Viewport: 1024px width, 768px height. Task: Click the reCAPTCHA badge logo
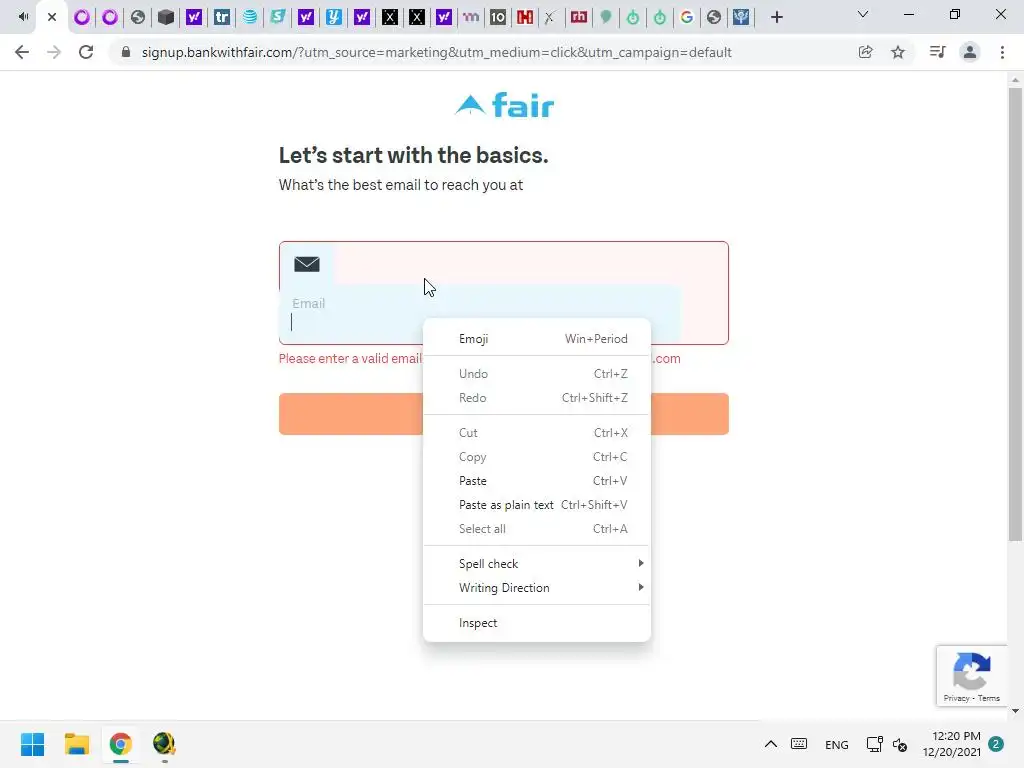pos(972,671)
